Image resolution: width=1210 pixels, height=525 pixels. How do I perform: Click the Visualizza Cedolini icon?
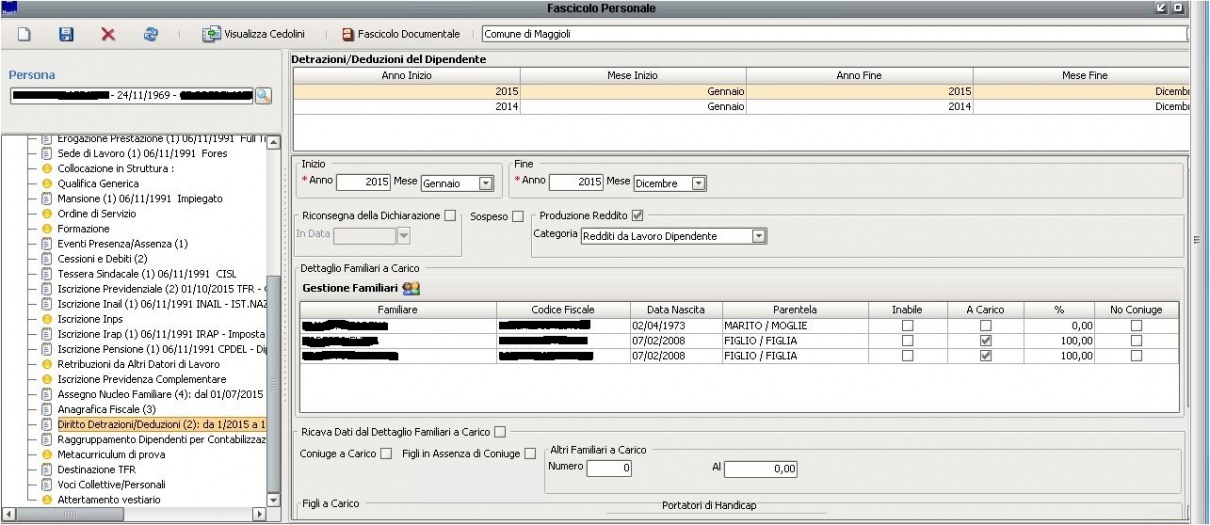coord(212,34)
